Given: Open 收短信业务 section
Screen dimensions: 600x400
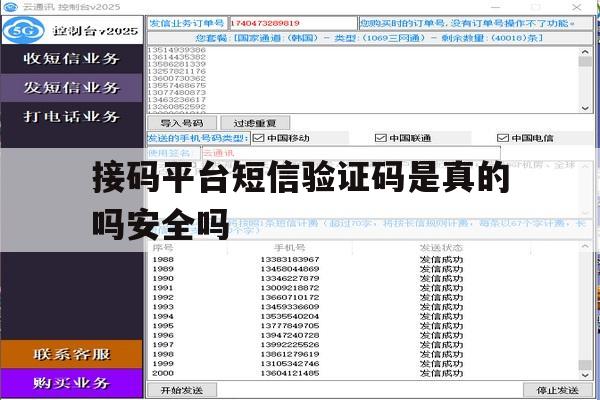Looking at the screenshot, I should point(72,59).
